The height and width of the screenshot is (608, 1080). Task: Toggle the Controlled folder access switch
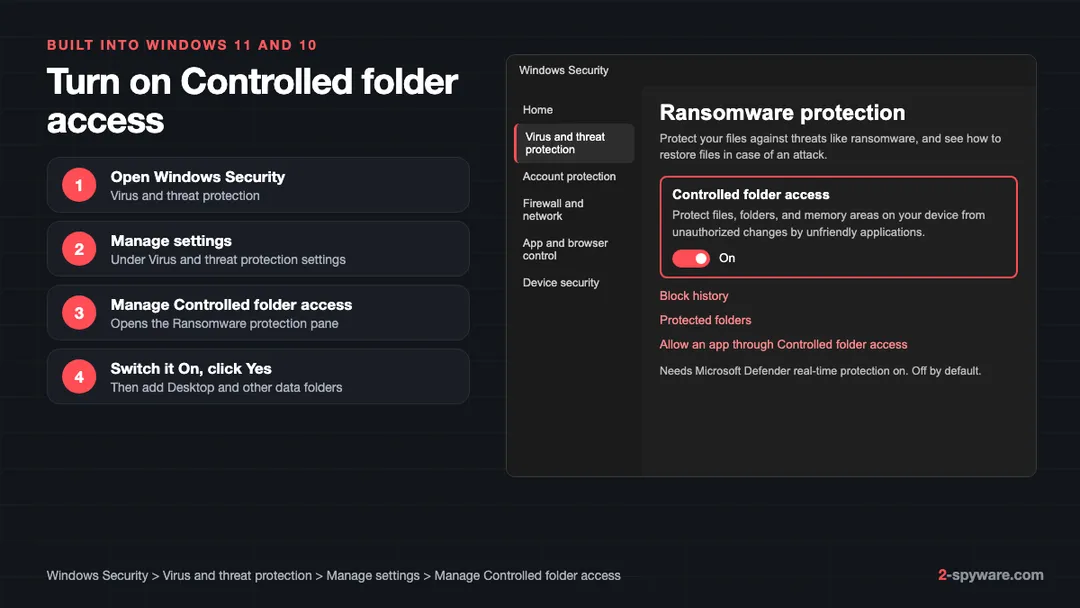click(691, 258)
